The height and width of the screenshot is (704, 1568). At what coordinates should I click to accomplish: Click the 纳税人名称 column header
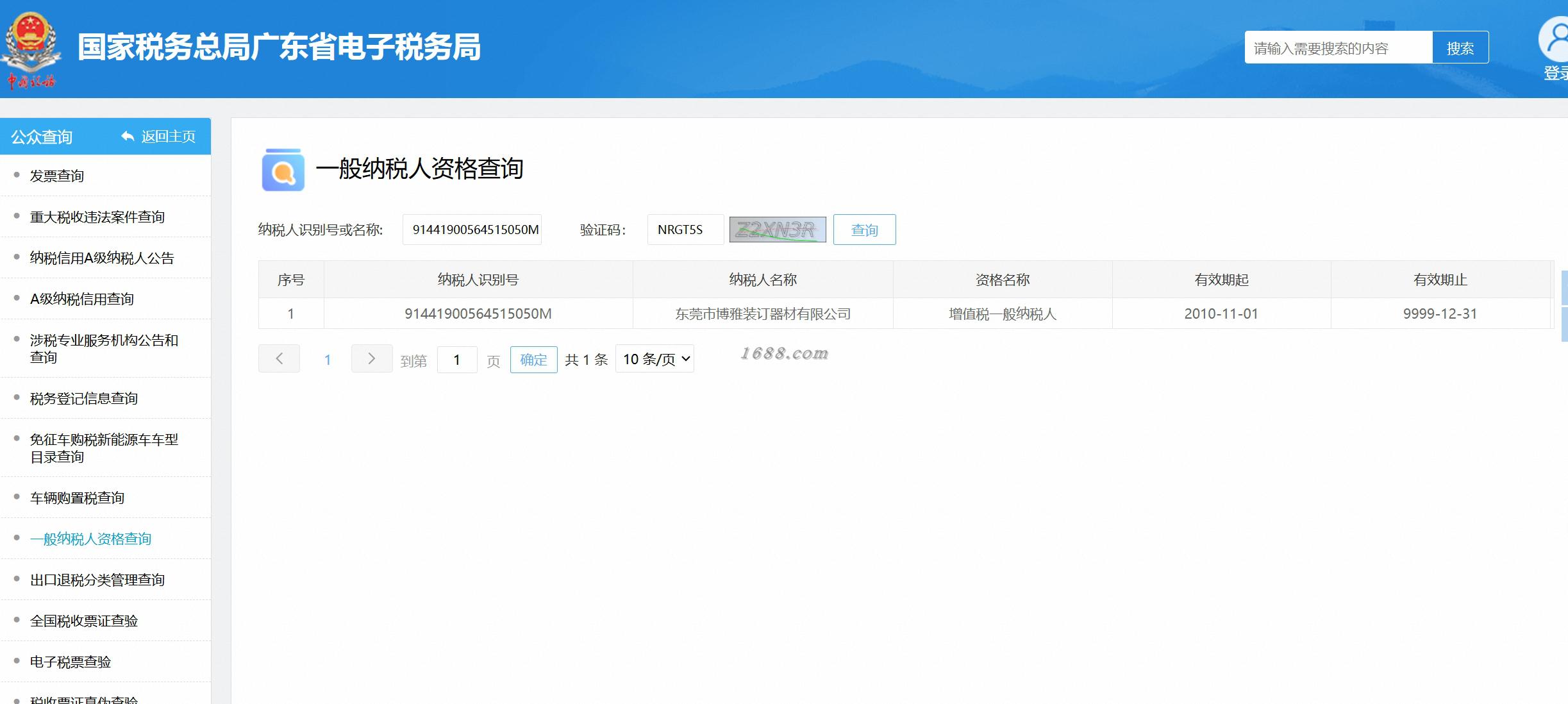[x=763, y=280]
